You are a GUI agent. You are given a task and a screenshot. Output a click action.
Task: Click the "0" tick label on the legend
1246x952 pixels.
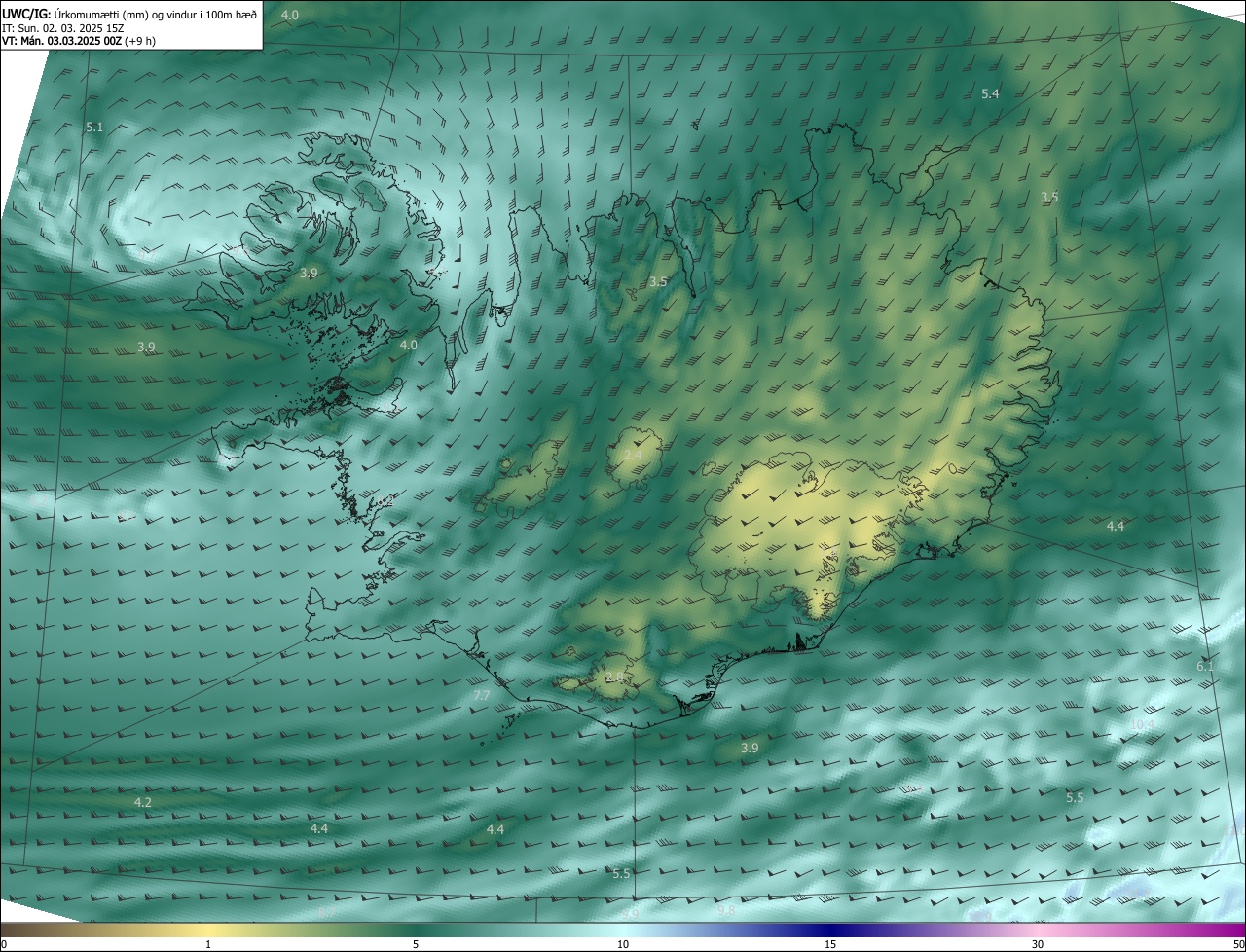click(x=4, y=944)
